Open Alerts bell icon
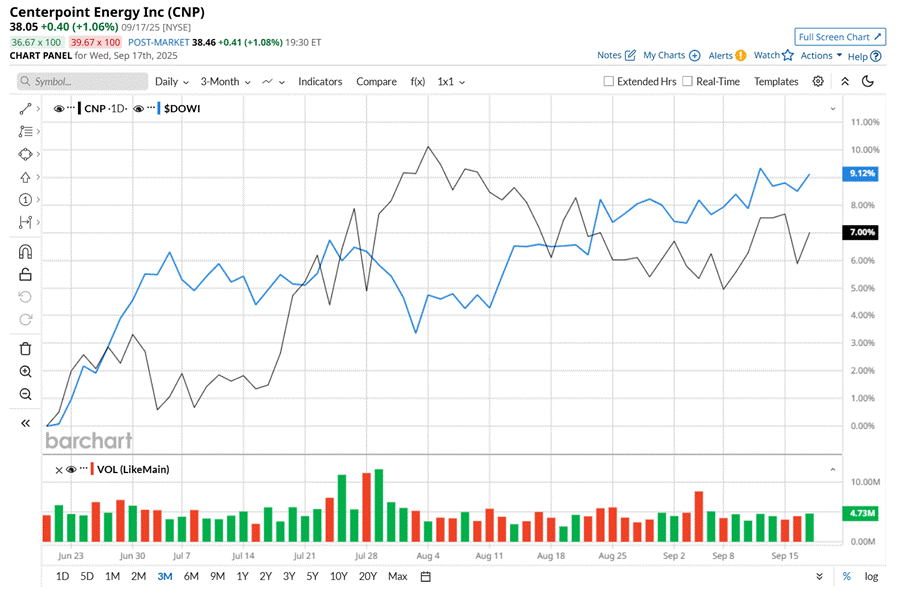The image size is (904, 595). coord(741,55)
